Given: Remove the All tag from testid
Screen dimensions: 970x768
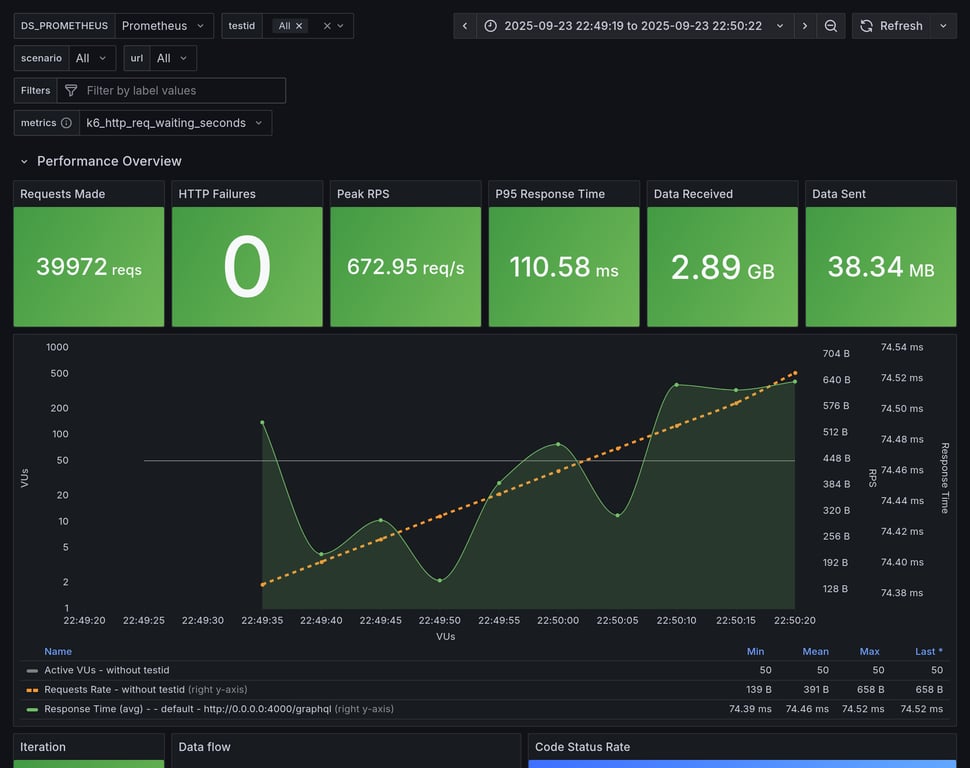Looking at the screenshot, I should 299,26.
